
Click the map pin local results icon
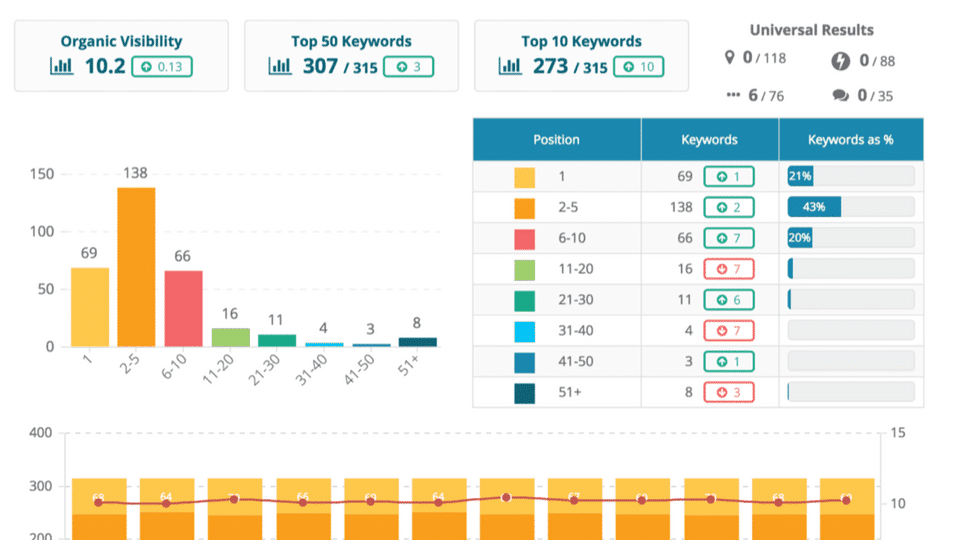[x=730, y=58]
